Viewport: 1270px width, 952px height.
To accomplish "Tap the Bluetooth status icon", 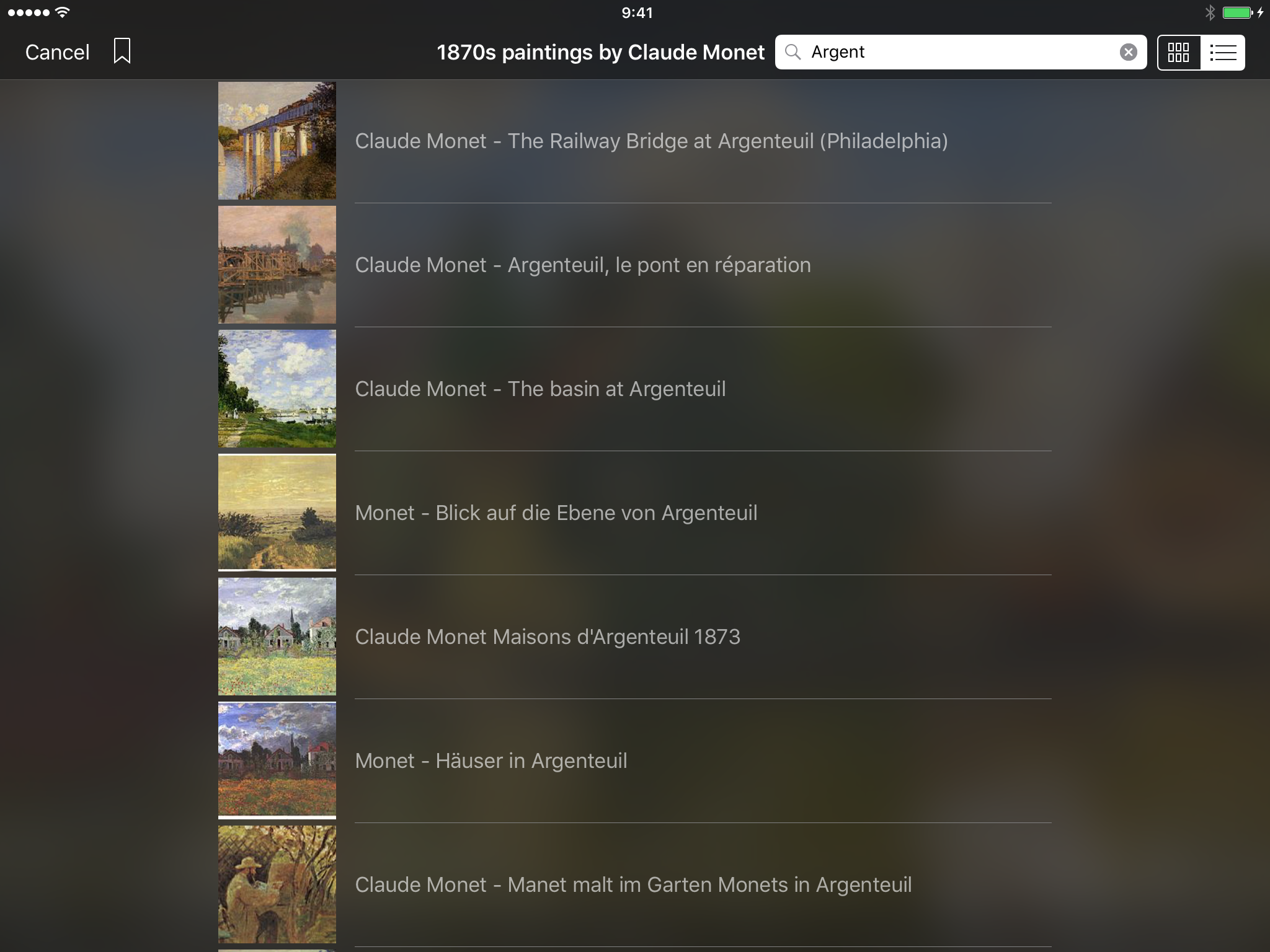I will (x=1209, y=12).
